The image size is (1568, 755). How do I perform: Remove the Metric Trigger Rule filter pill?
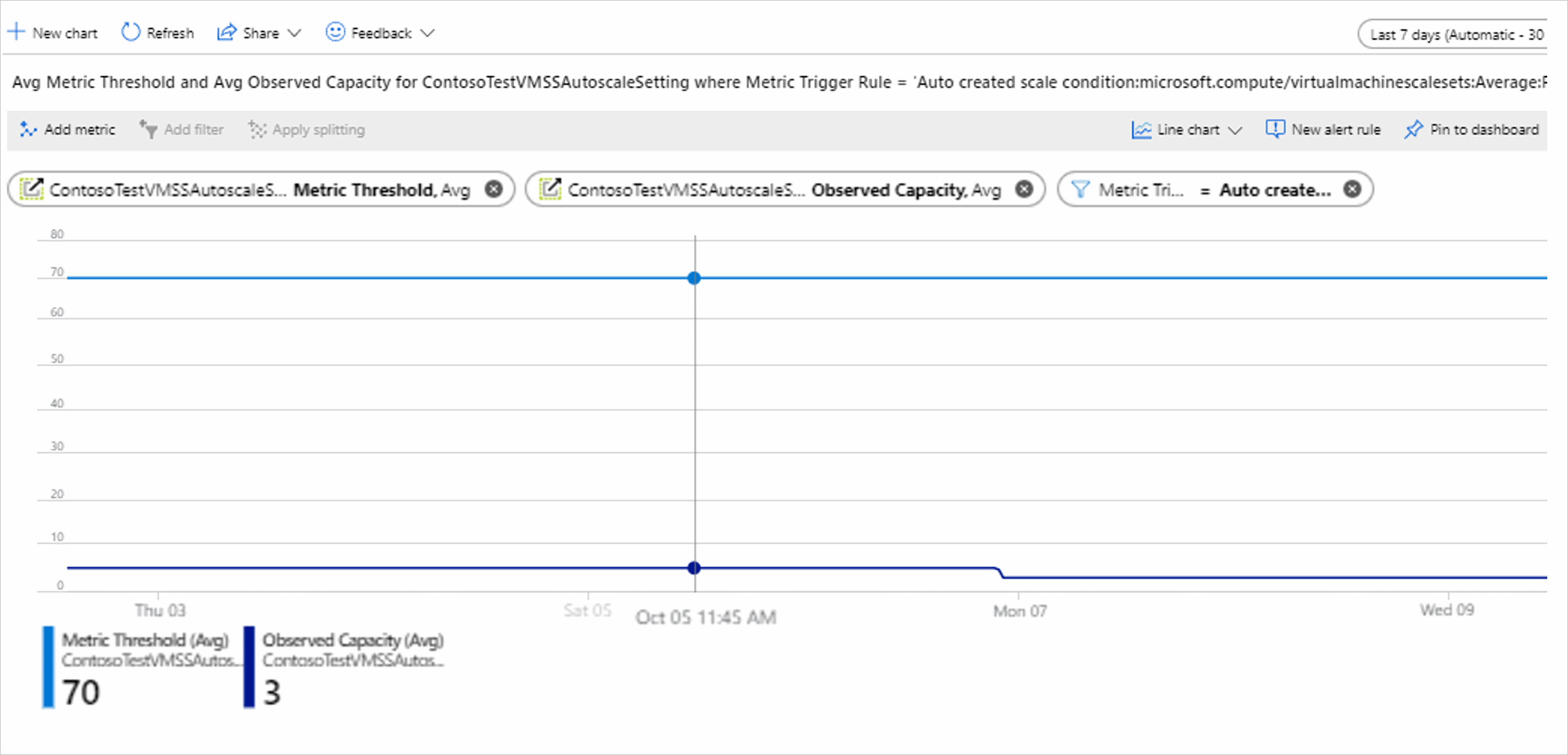(1352, 189)
